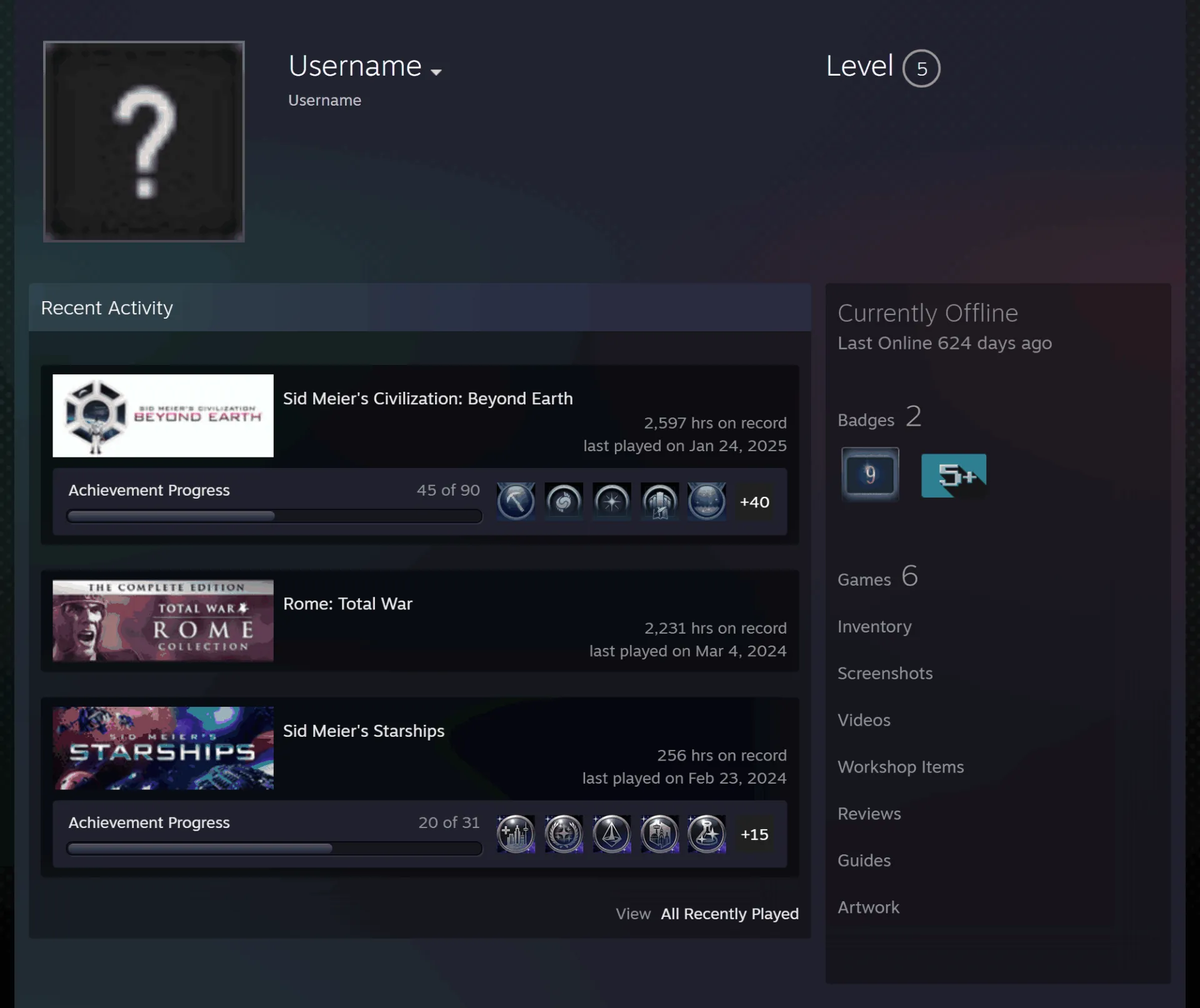The width and height of the screenshot is (1200, 1008).
Task: Open the Rome: Total War title link
Action: 347,604
